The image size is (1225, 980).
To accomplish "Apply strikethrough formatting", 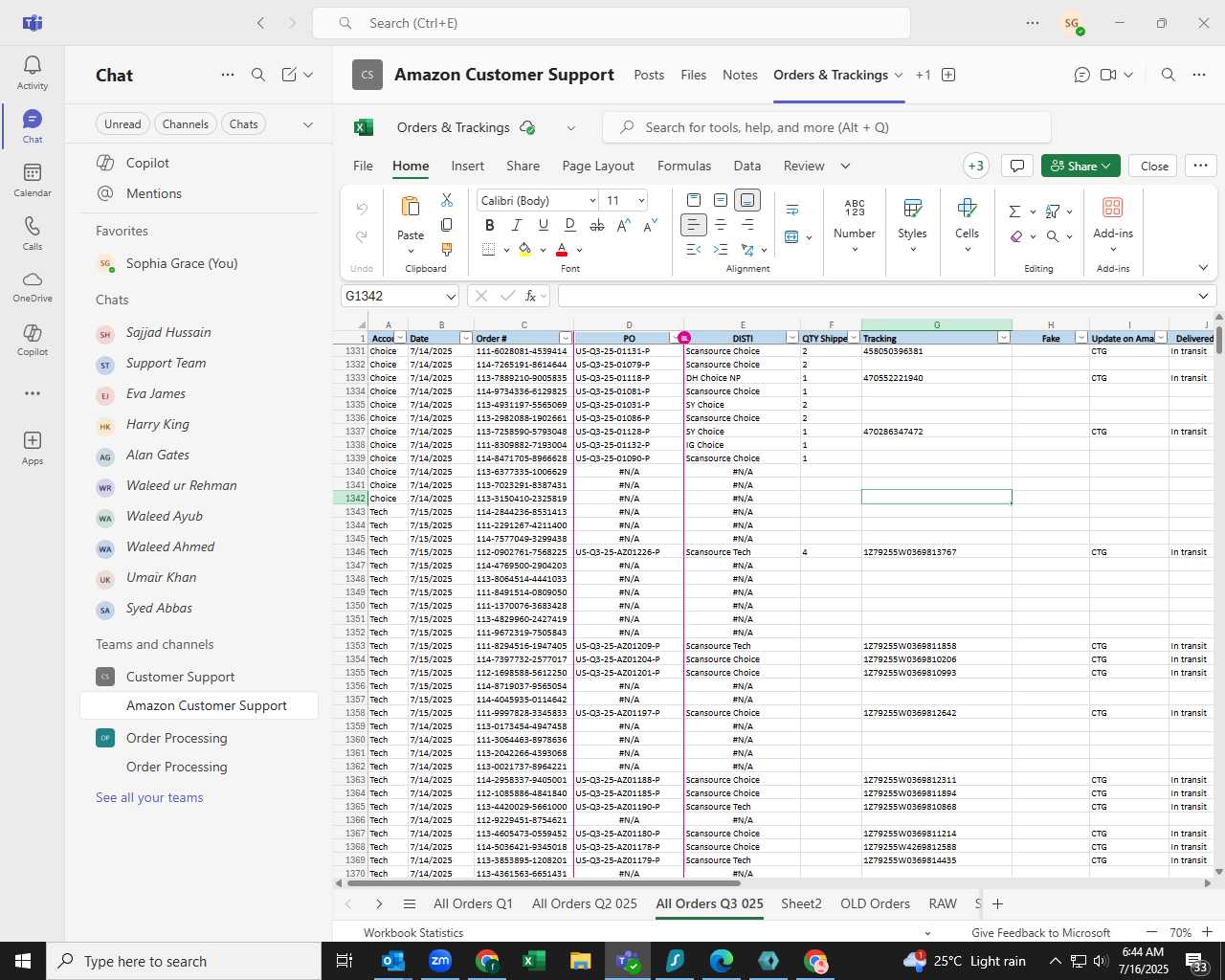I will pos(597,225).
